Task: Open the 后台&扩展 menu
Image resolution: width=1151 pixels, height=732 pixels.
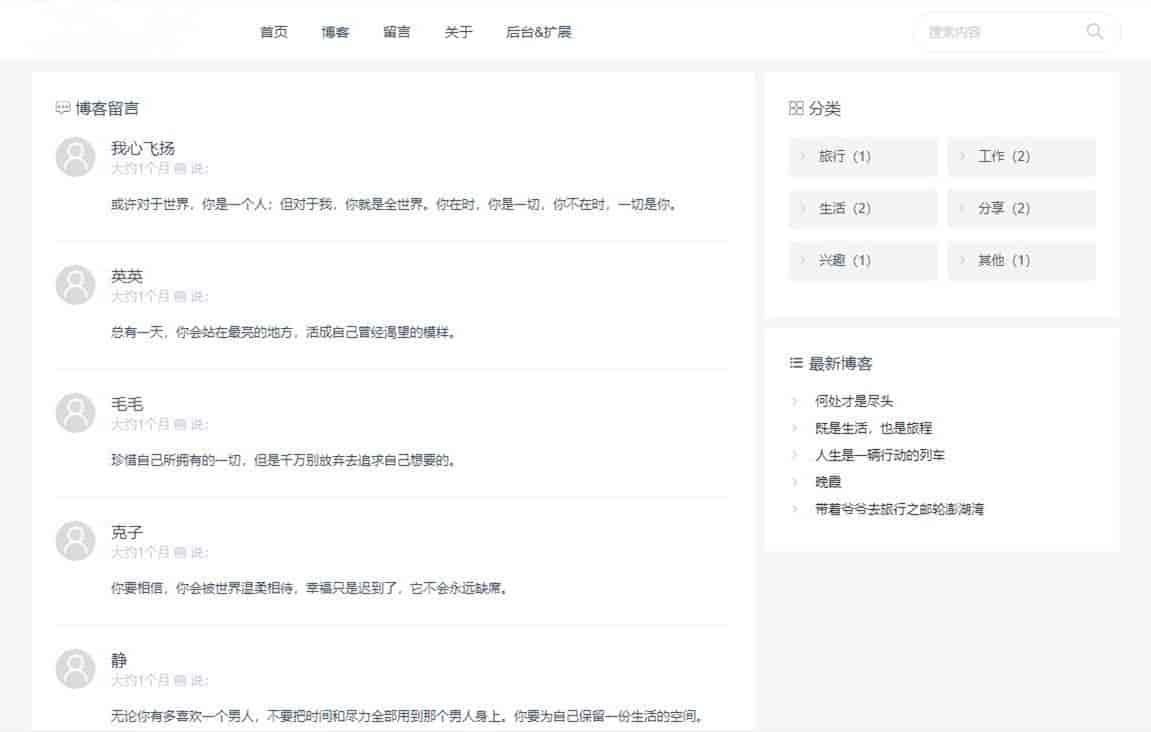Action: 538,32
